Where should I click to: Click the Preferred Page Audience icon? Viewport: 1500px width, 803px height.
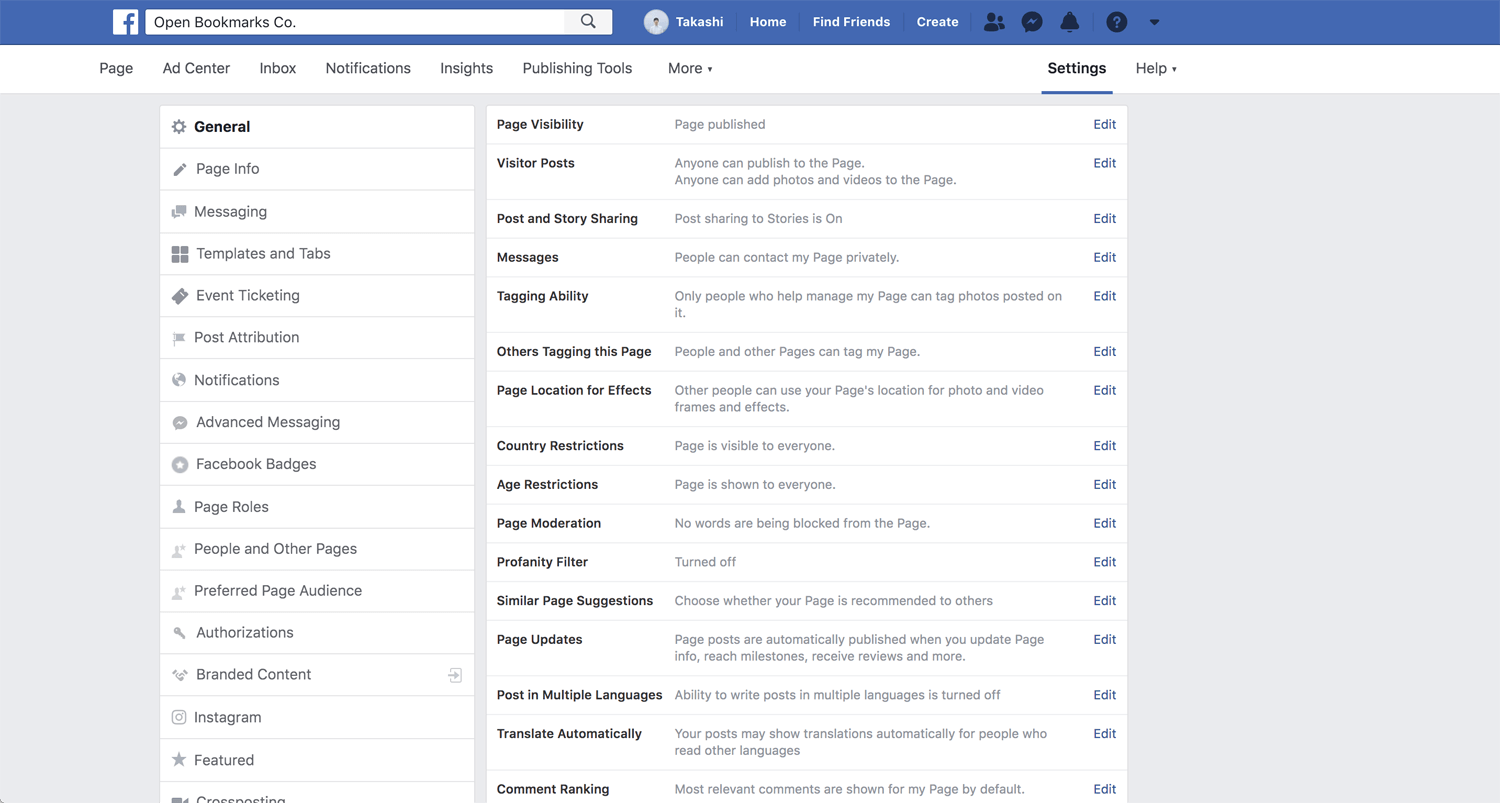click(x=179, y=592)
